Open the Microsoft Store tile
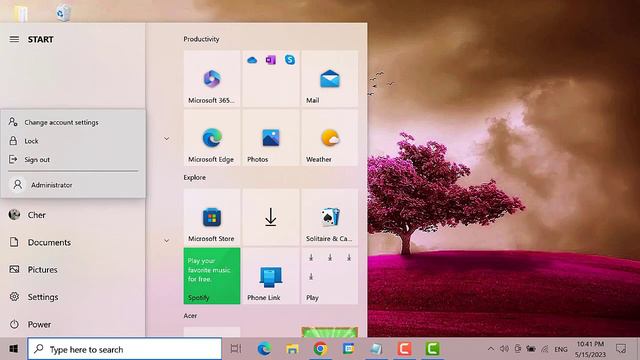 coord(212,217)
